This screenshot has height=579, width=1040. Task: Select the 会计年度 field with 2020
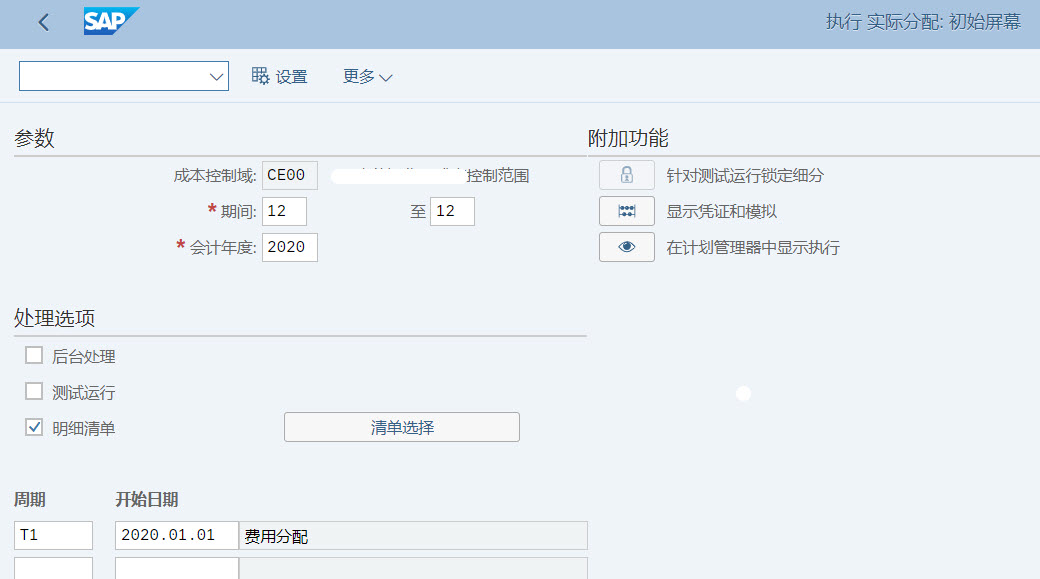pyautogui.click(x=289, y=247)
